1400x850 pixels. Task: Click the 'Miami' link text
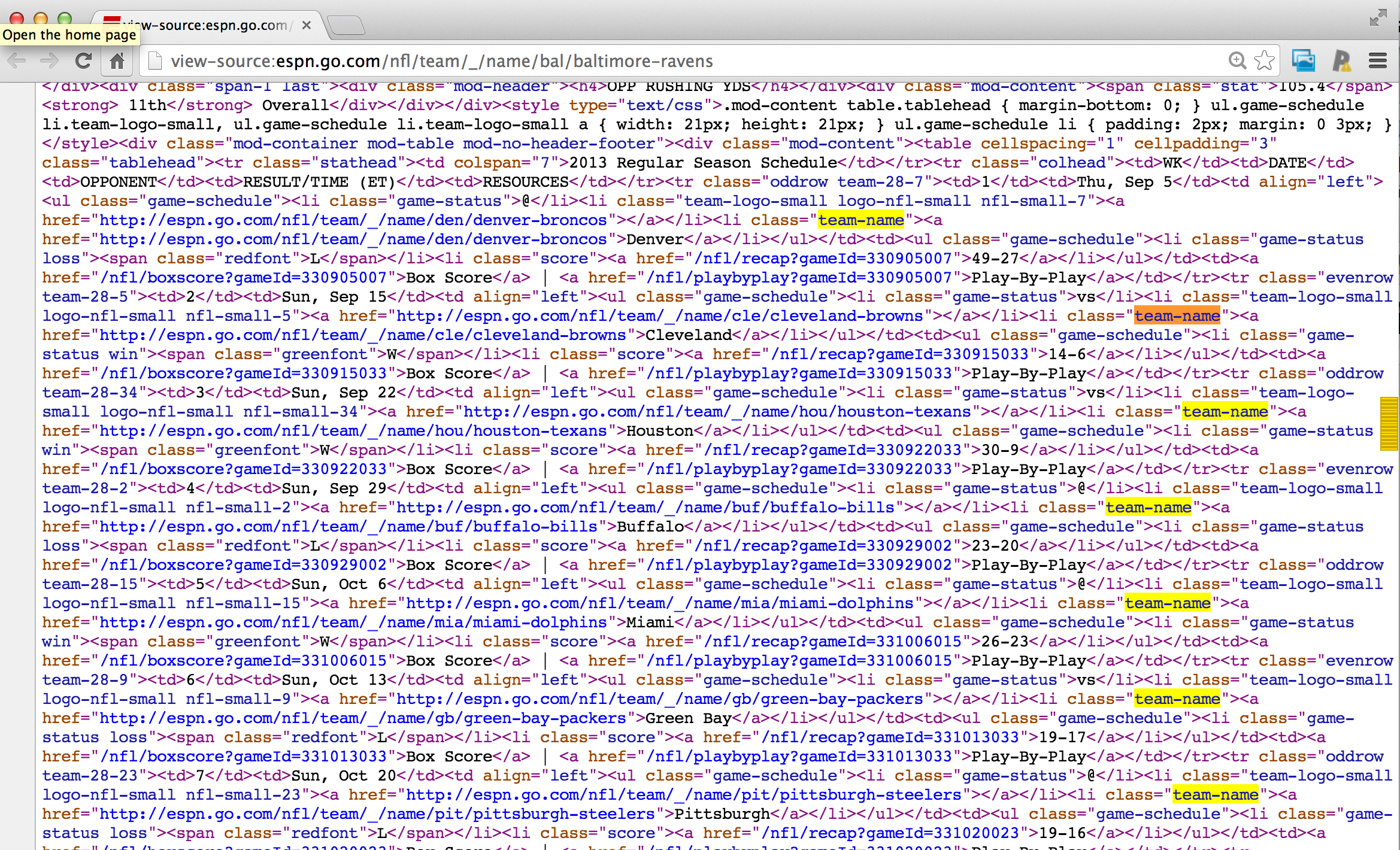pyautogui.click(x=650, y=623)
